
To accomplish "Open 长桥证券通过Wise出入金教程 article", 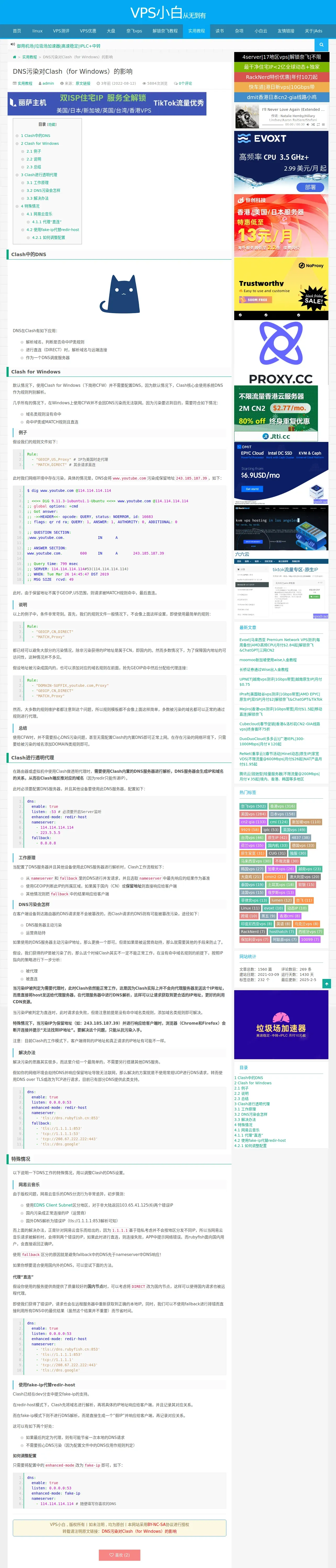I will coord(264,670).
